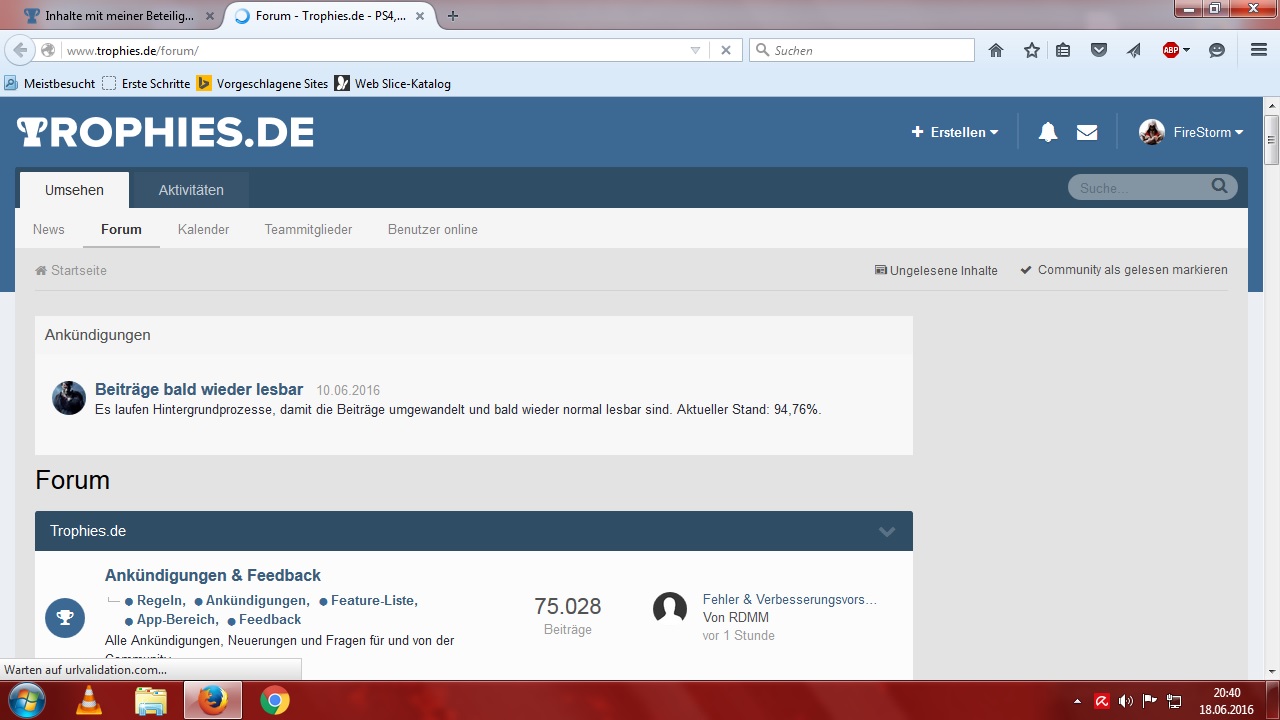The image size is (1280, 720).
Task: Open the Firefox hamburger menu
Action: [x=1259, y=50]
